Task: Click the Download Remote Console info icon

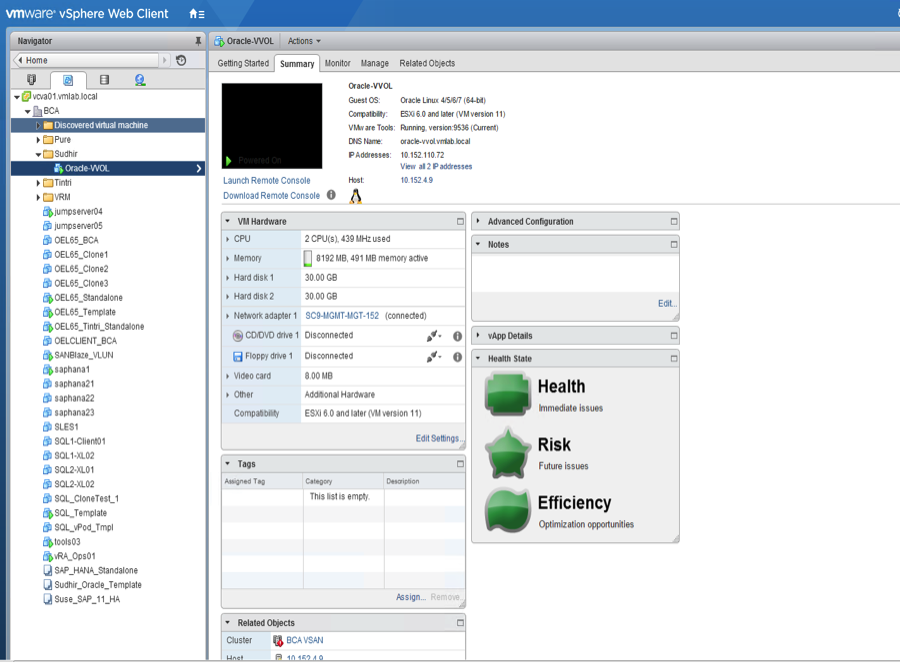Action: click(331, 195)
